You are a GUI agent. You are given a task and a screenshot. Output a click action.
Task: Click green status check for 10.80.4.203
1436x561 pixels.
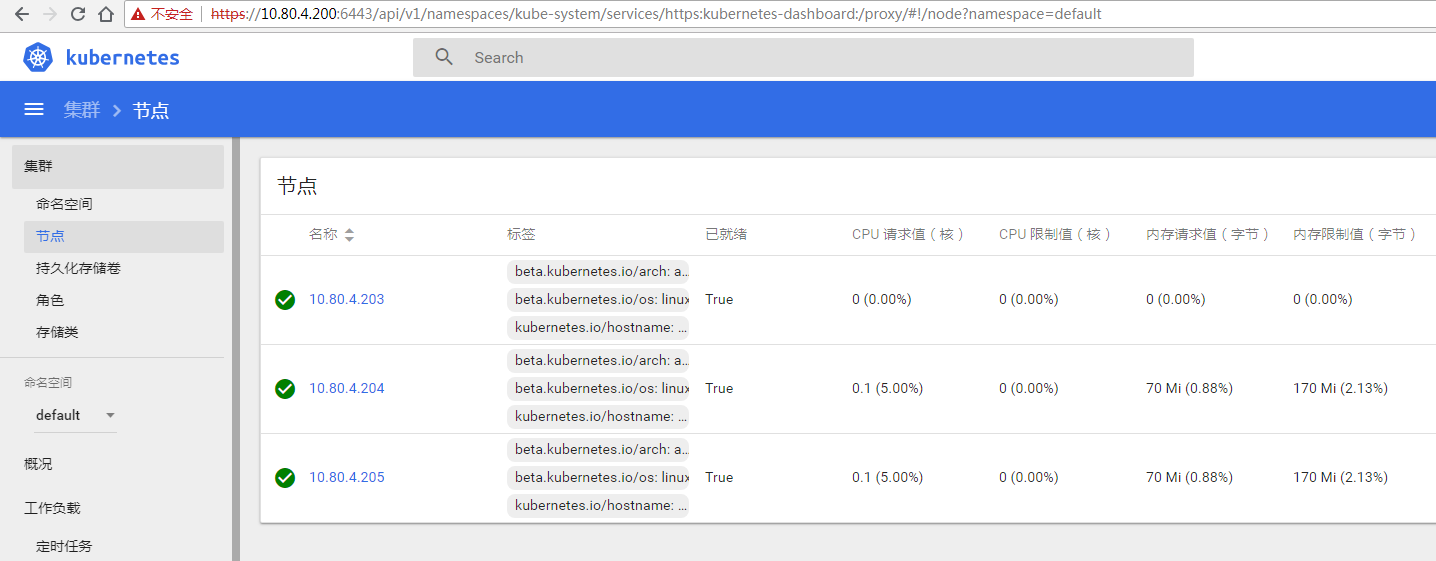(285, 300)
